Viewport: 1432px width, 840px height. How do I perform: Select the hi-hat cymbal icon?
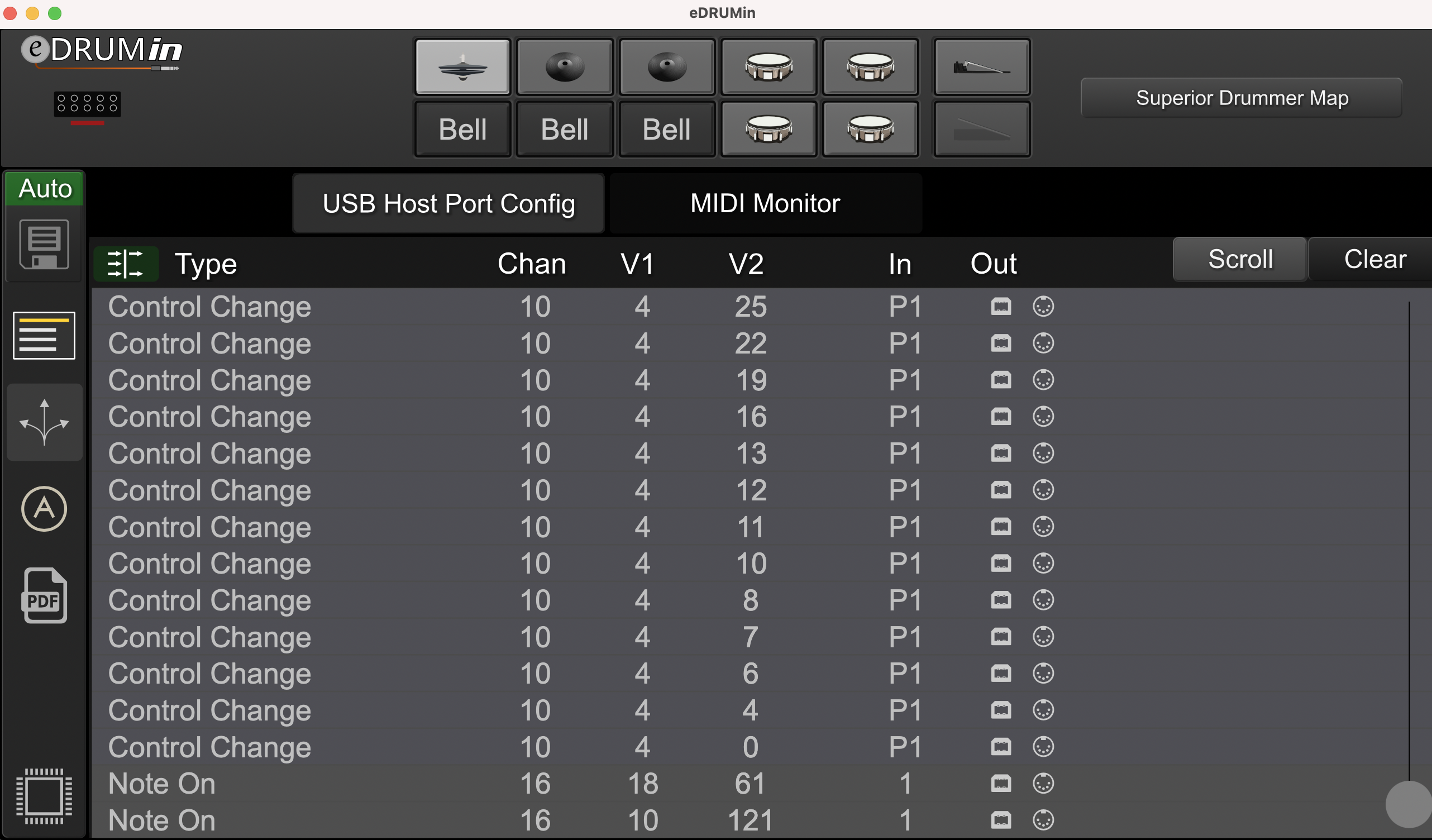(x=462, y=69)
